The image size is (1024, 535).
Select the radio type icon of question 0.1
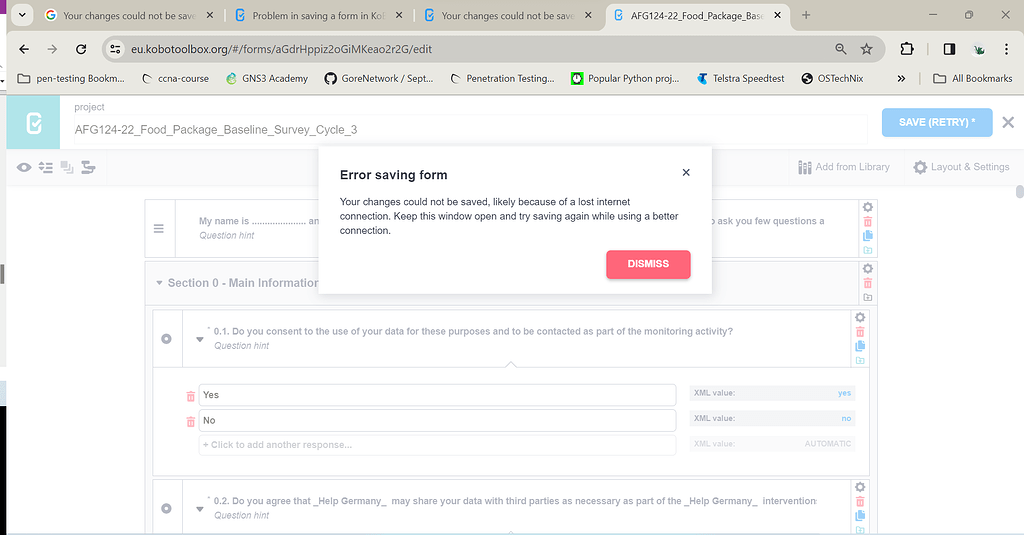tap(167, 338)
